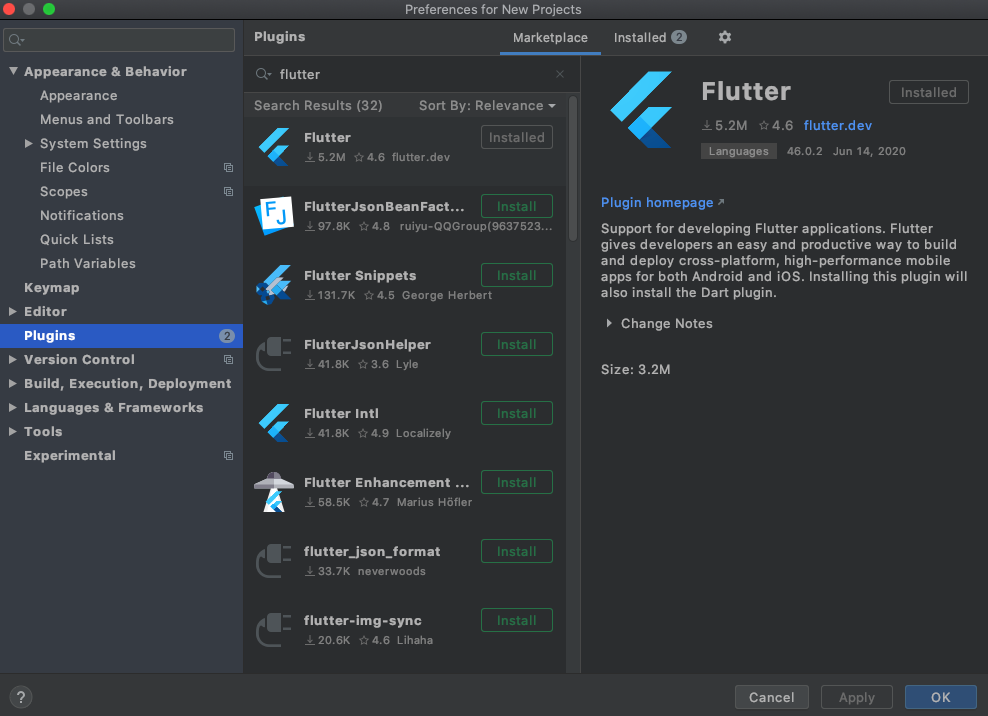Click the Plugins update count badge

point(227,336)
